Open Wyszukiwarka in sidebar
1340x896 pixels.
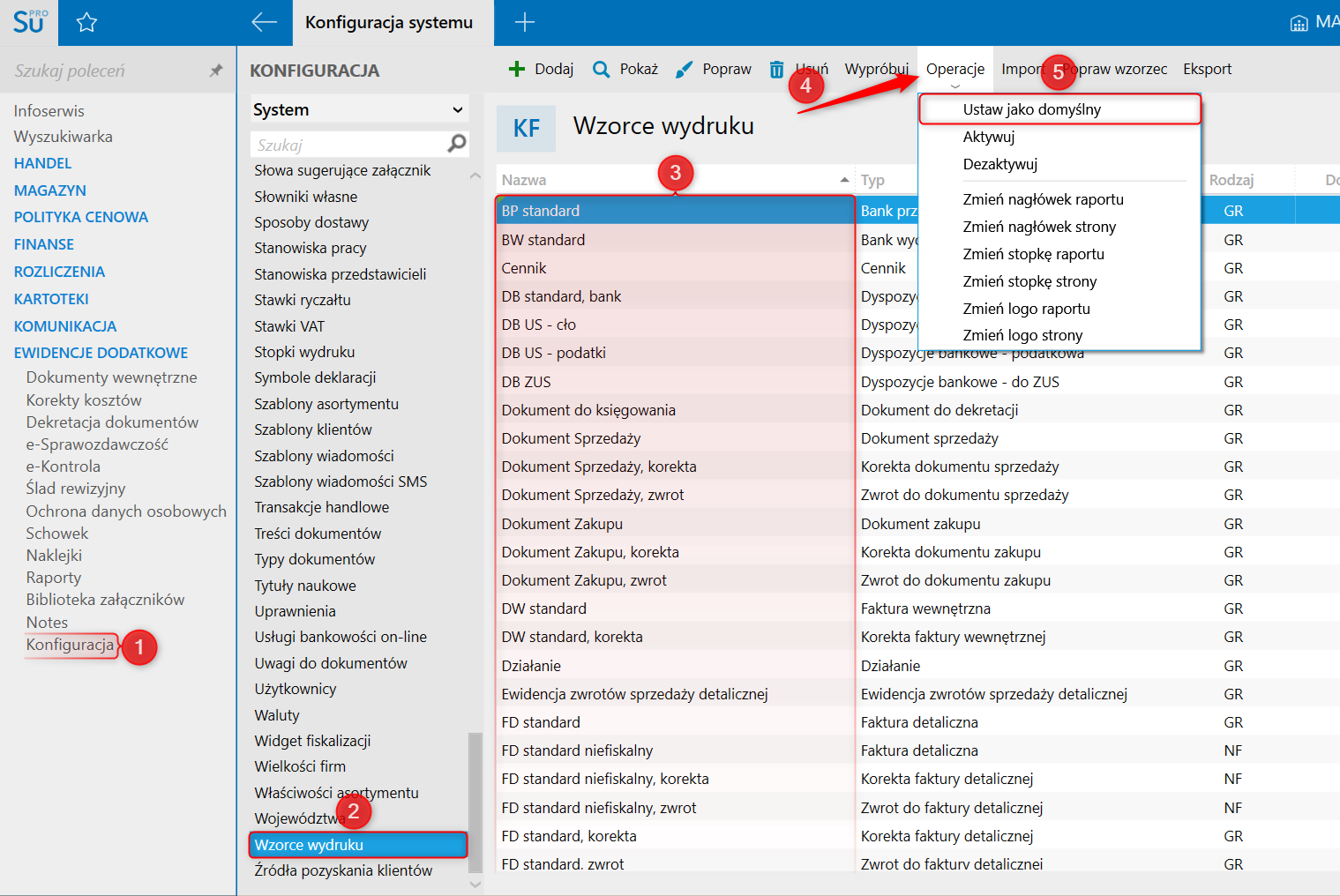(63, 137)
